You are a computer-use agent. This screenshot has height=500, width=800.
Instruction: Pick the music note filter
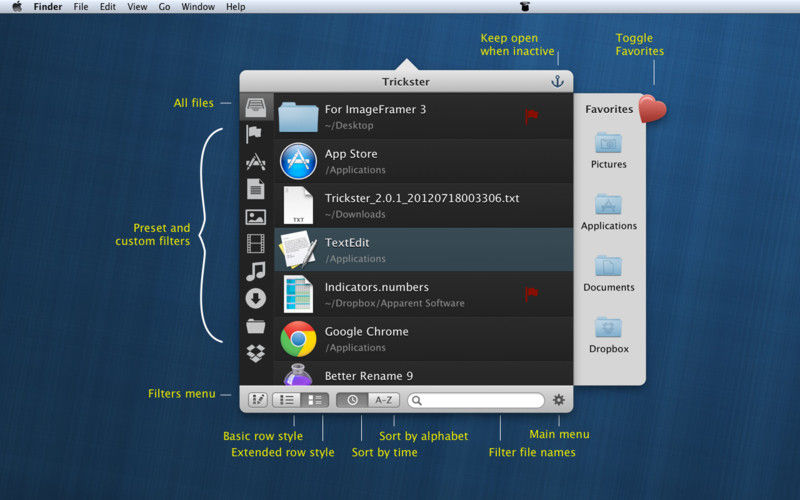tap(256, 271)
